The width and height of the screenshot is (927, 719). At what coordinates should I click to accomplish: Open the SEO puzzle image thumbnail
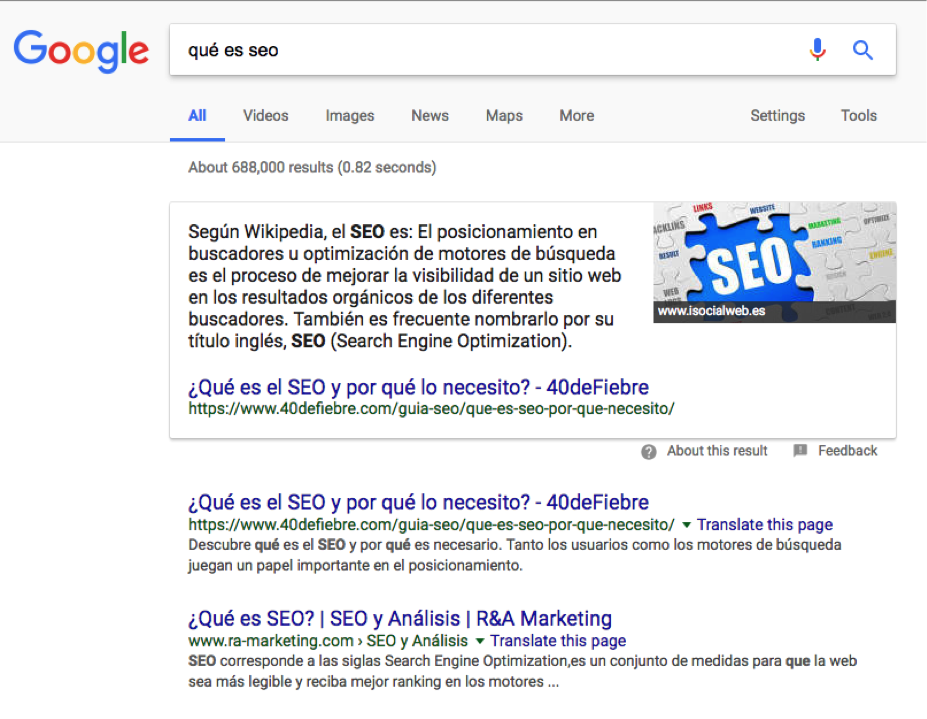[774, 262]
